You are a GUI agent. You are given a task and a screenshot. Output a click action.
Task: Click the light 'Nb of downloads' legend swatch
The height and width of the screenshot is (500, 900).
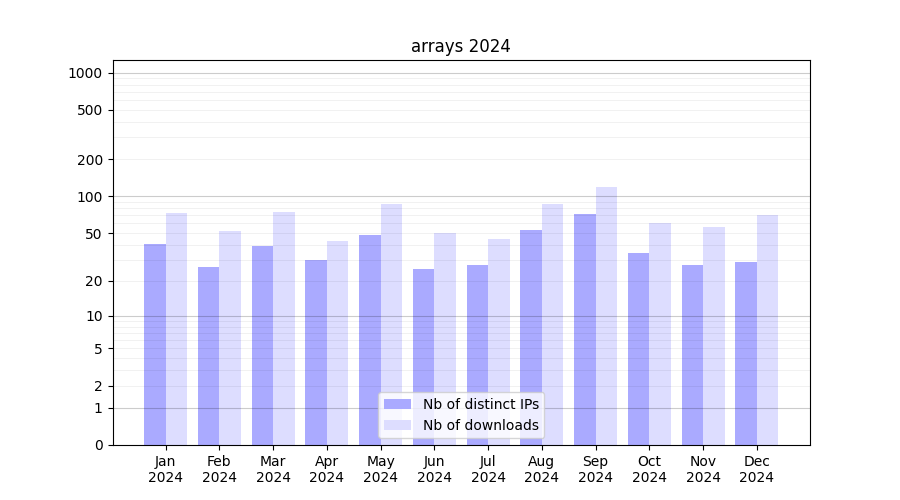pos(397,425)
